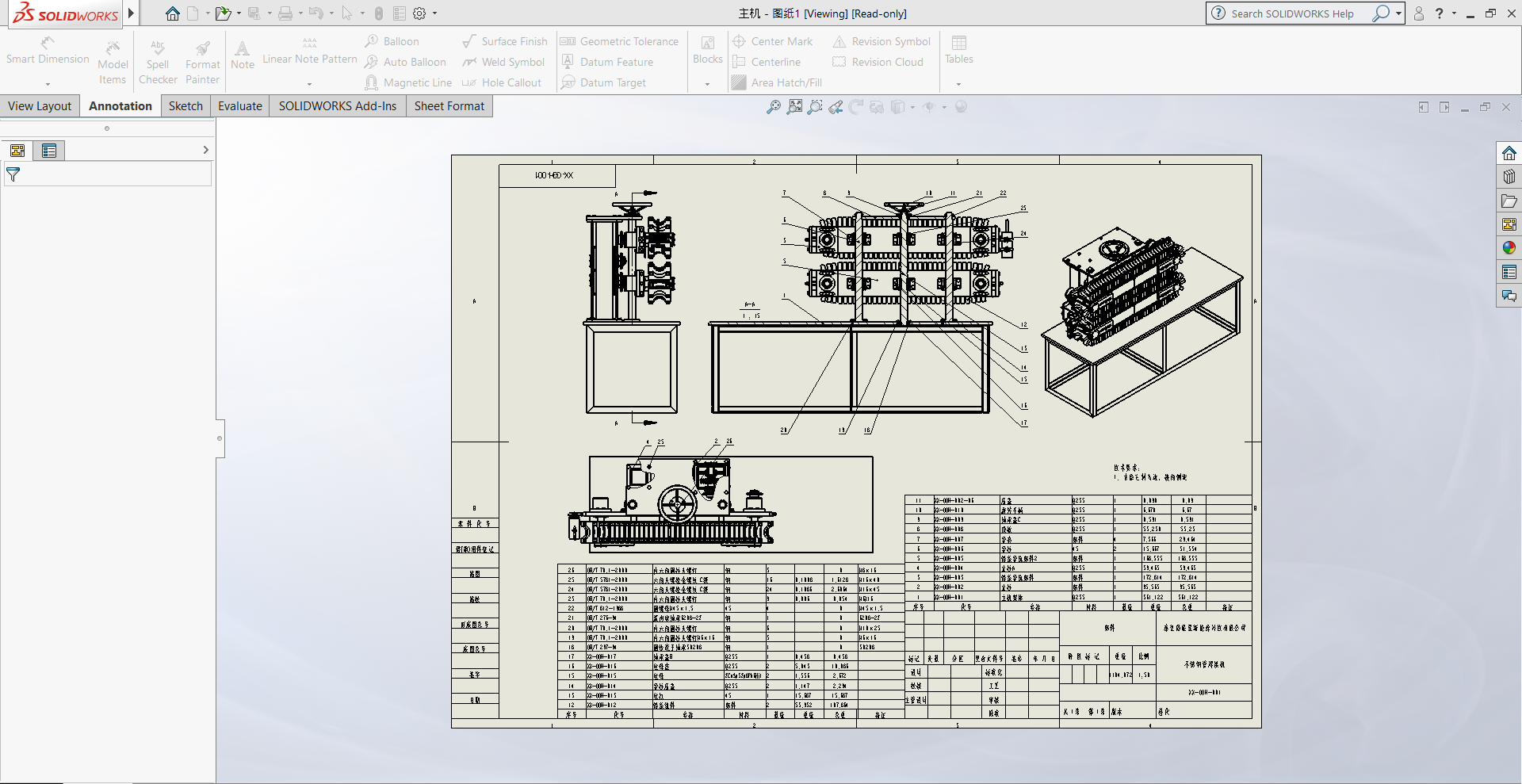
Task: Collapse the left panel with the side handle
Action: tap(220, 438)
